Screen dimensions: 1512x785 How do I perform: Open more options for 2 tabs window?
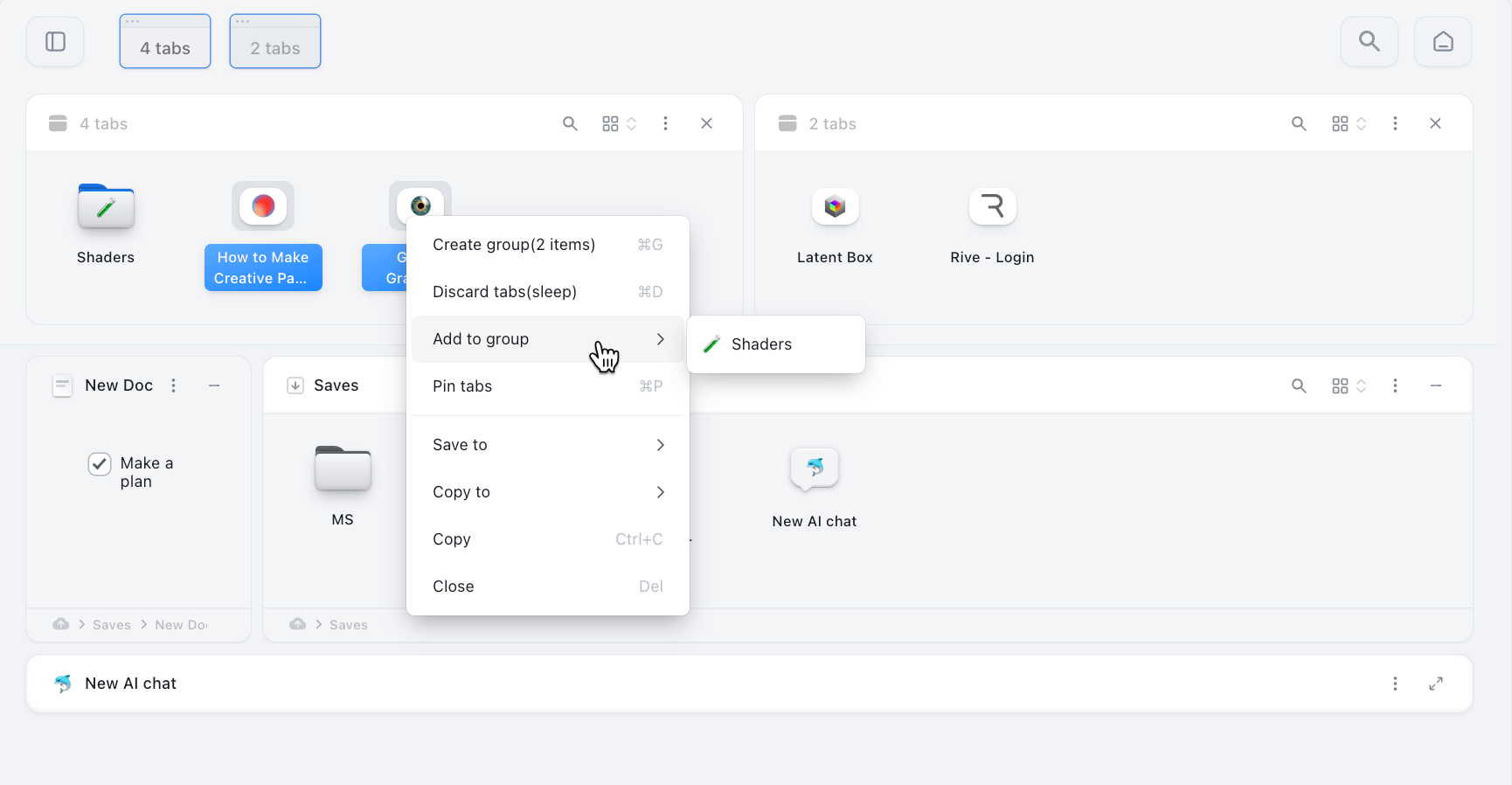click(1395, 124)
